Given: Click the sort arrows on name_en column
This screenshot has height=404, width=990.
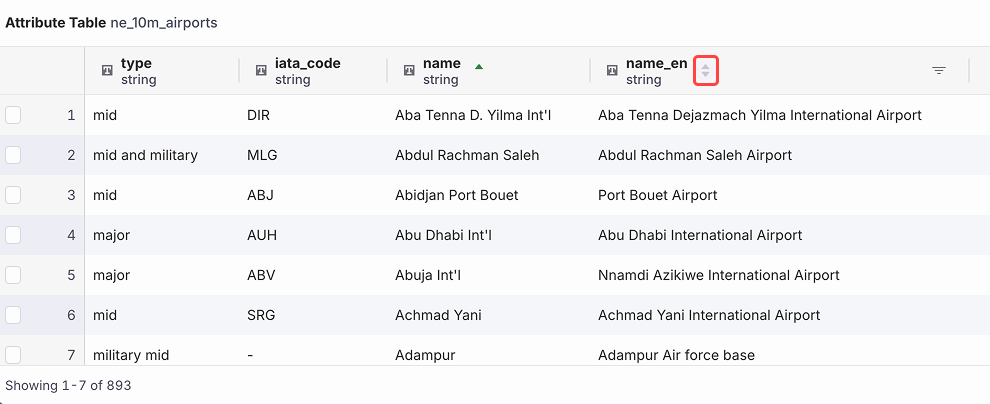Looking at the screenshot, I should click(706, 71).
